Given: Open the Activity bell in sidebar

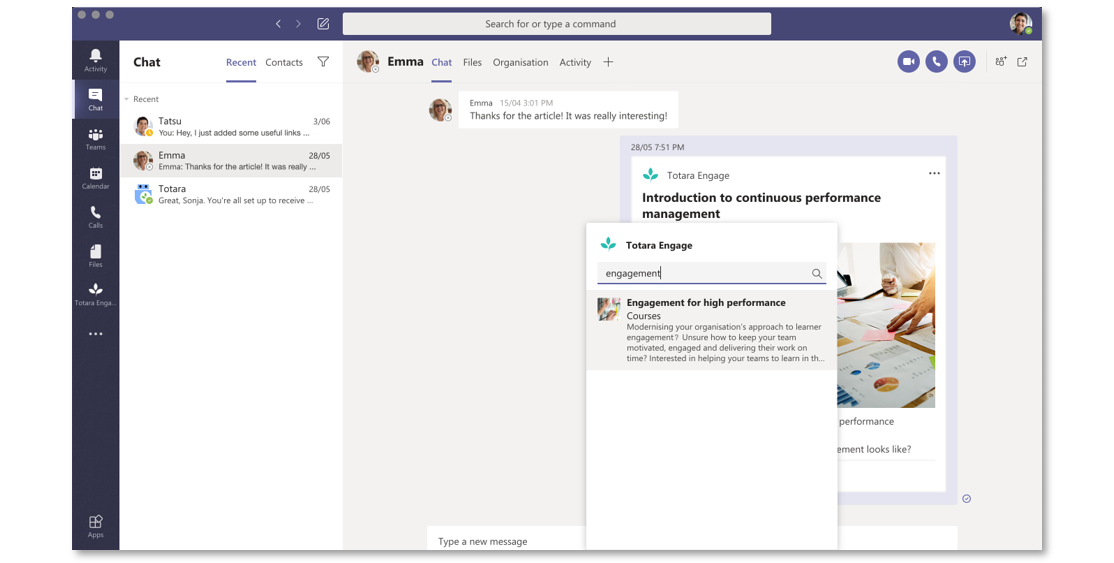Looking at the screenshot, I should [x=95, y=60].
